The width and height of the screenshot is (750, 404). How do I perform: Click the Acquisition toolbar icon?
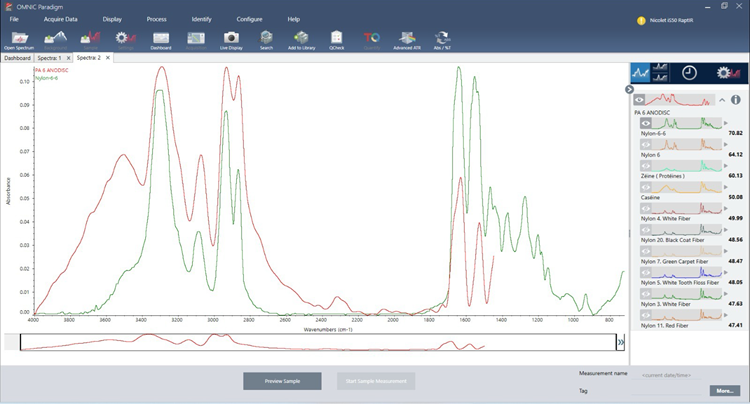196,38
